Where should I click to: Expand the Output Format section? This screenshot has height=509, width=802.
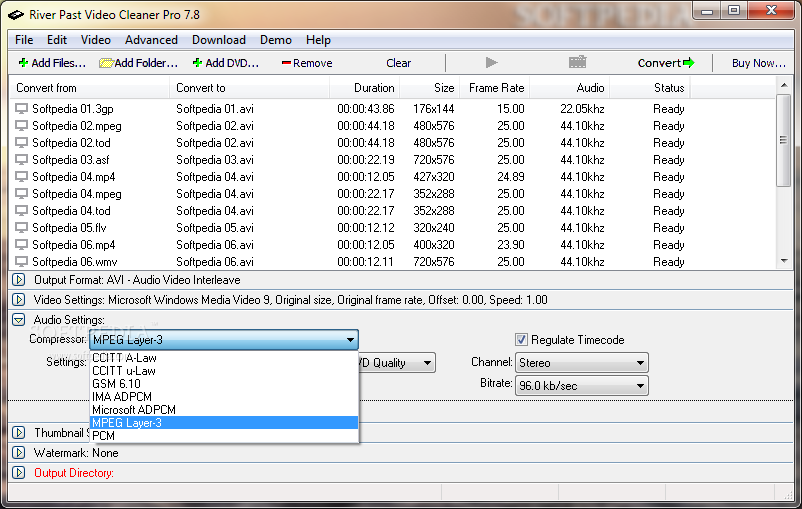pyautogui.click(x=18, y=280)
